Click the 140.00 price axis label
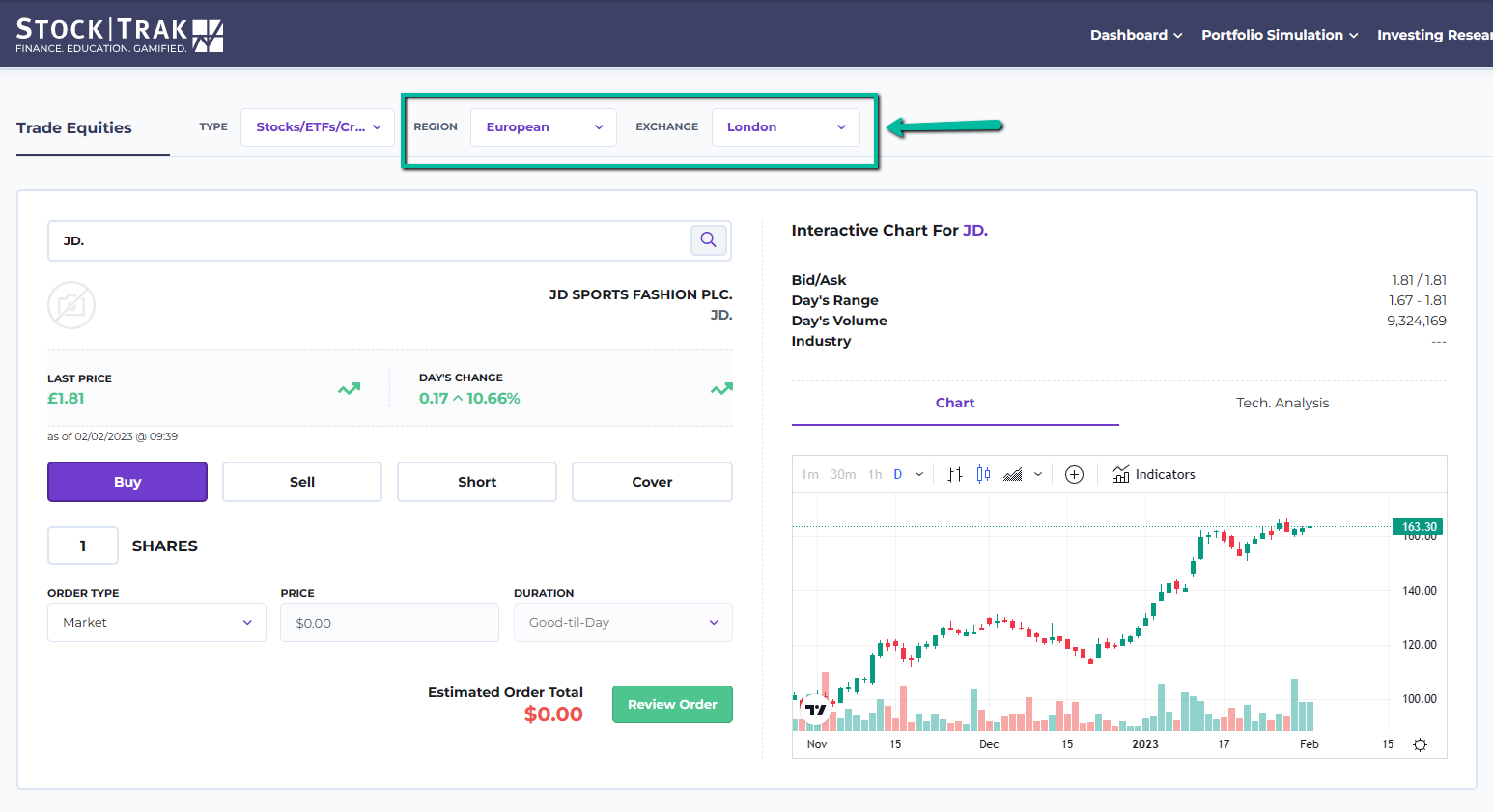The image size is (1493, 812). click(1419, 590)
